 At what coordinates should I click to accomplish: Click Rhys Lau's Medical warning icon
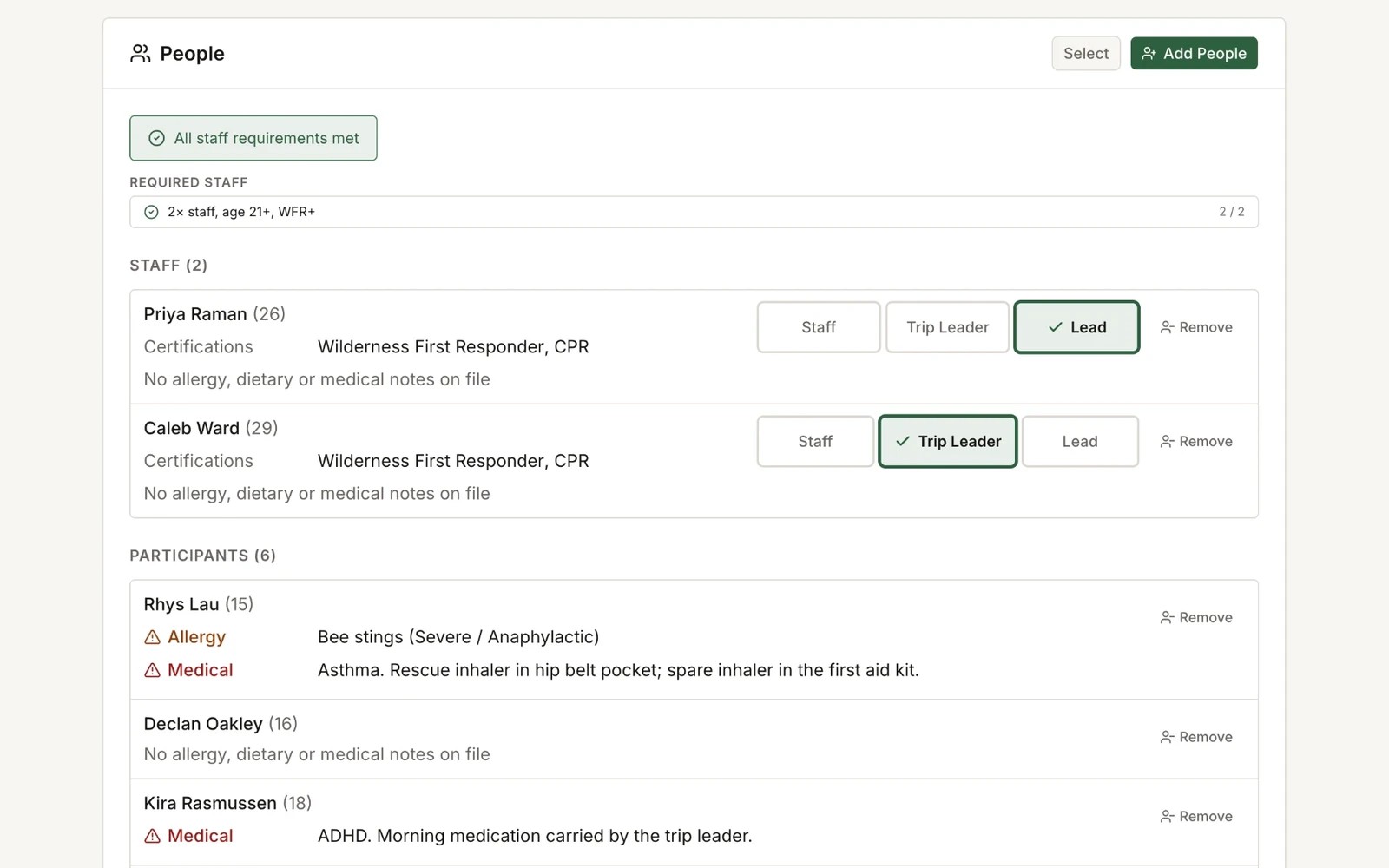[x=153, y=670]
